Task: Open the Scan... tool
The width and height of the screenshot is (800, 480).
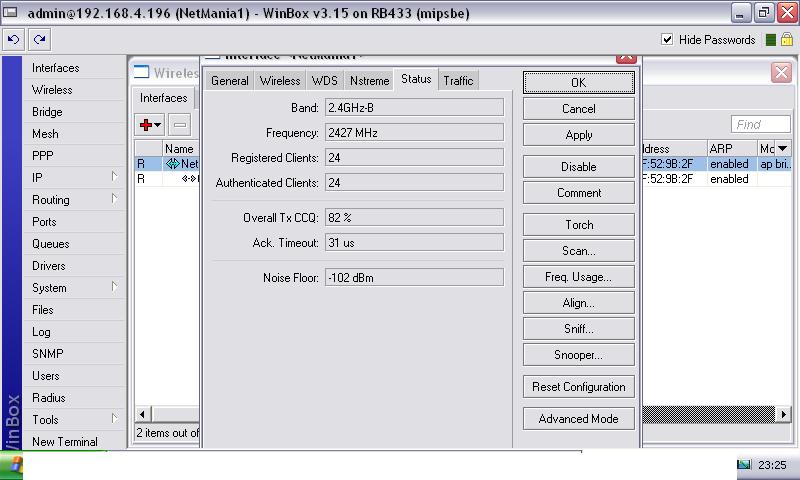Action: click(x=579, y=251)
